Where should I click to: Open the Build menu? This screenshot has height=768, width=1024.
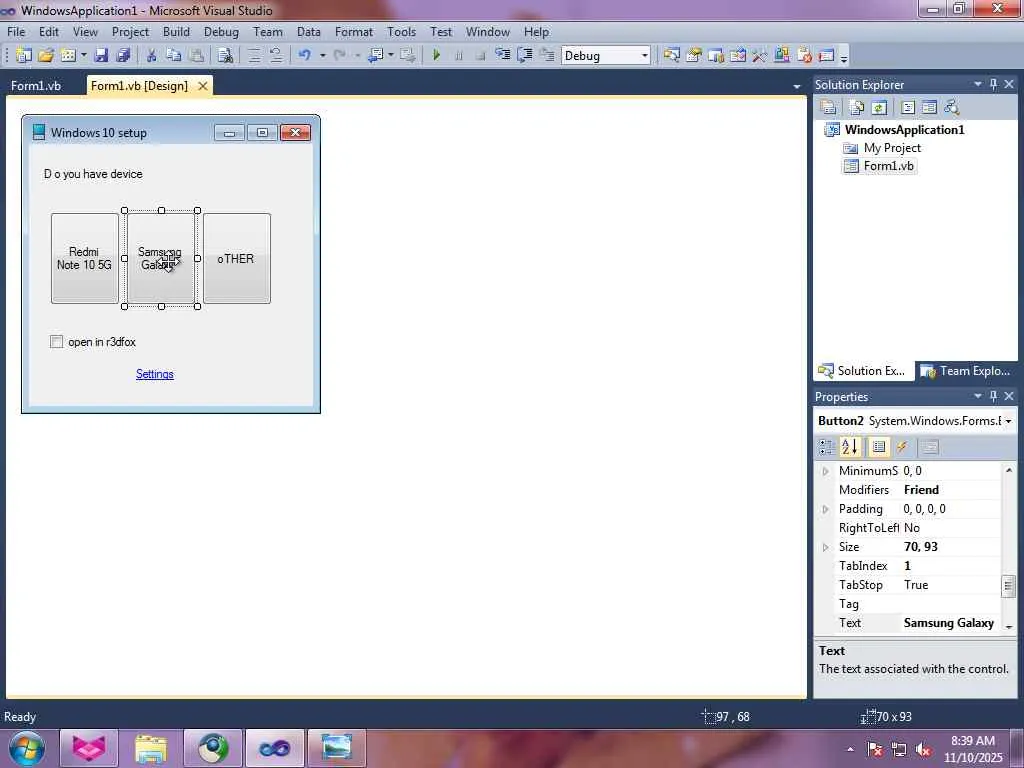[176, 31]
